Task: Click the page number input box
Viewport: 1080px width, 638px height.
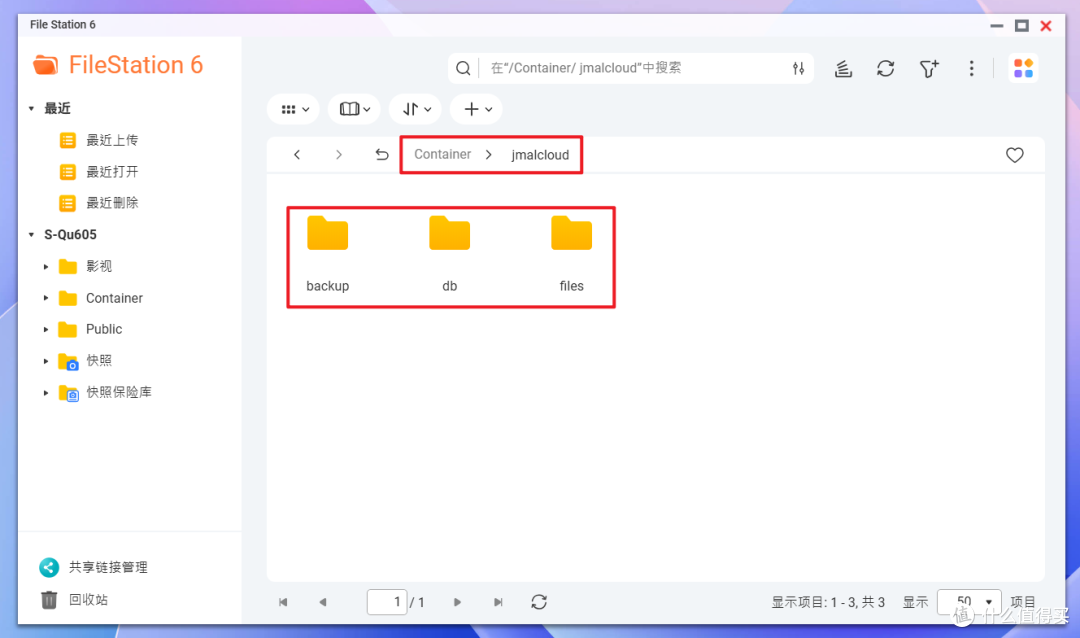Action: [x=386, y=602]
